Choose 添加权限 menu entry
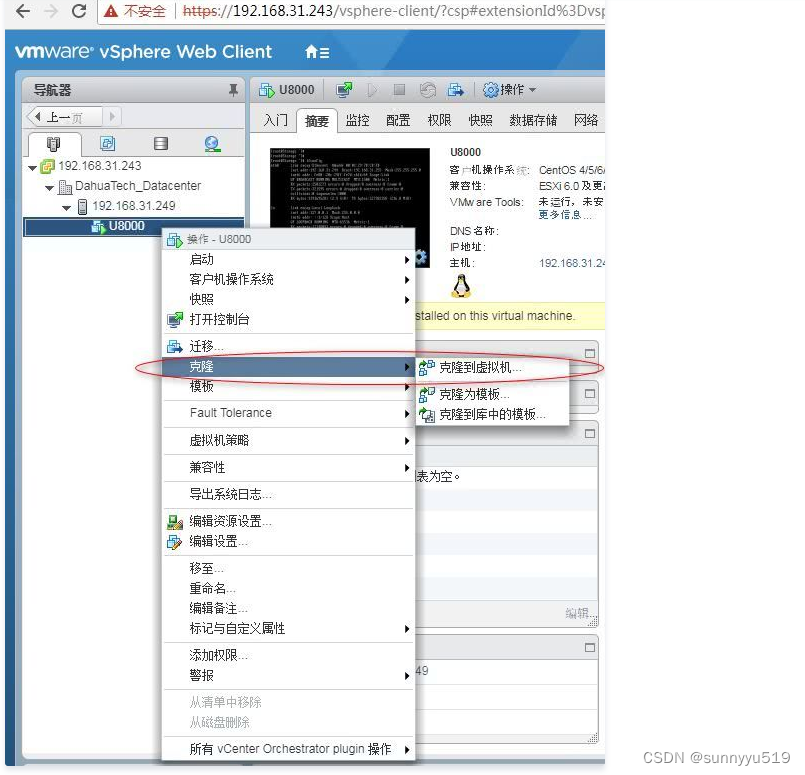This screenshot has height=775, width=805. point(288,656)
